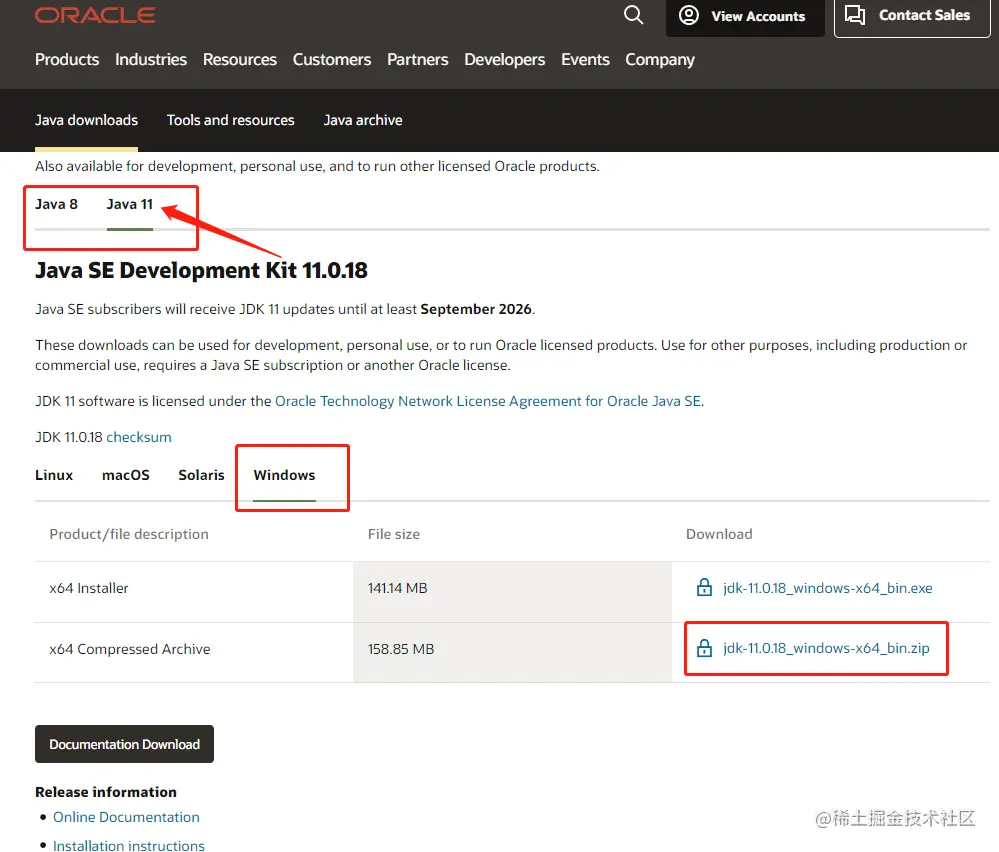999x852 pixels.
Task: Open the Company menu
Action: click(659, 59)
